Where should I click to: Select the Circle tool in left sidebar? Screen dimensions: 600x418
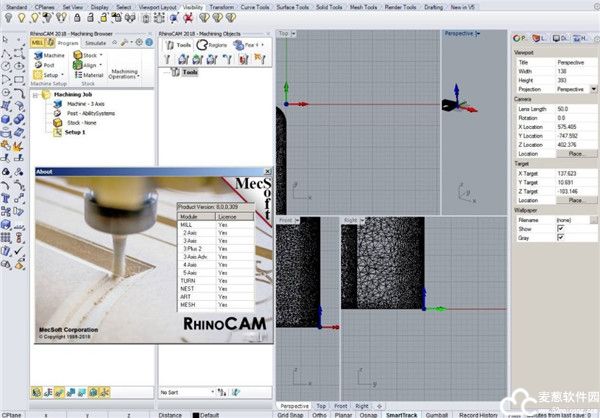point(6,66)
